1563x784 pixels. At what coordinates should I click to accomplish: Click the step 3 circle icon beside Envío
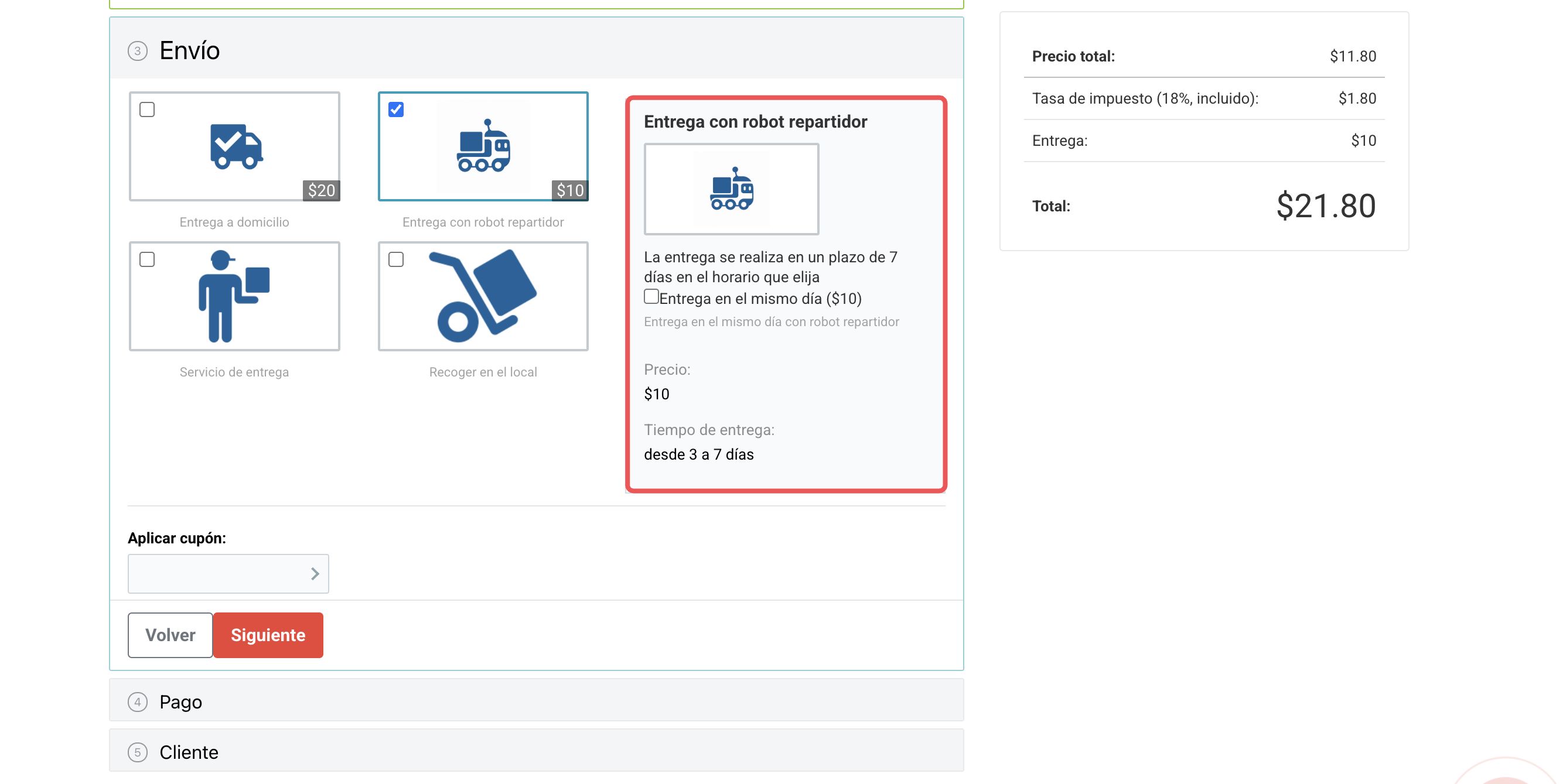[138, 51]
